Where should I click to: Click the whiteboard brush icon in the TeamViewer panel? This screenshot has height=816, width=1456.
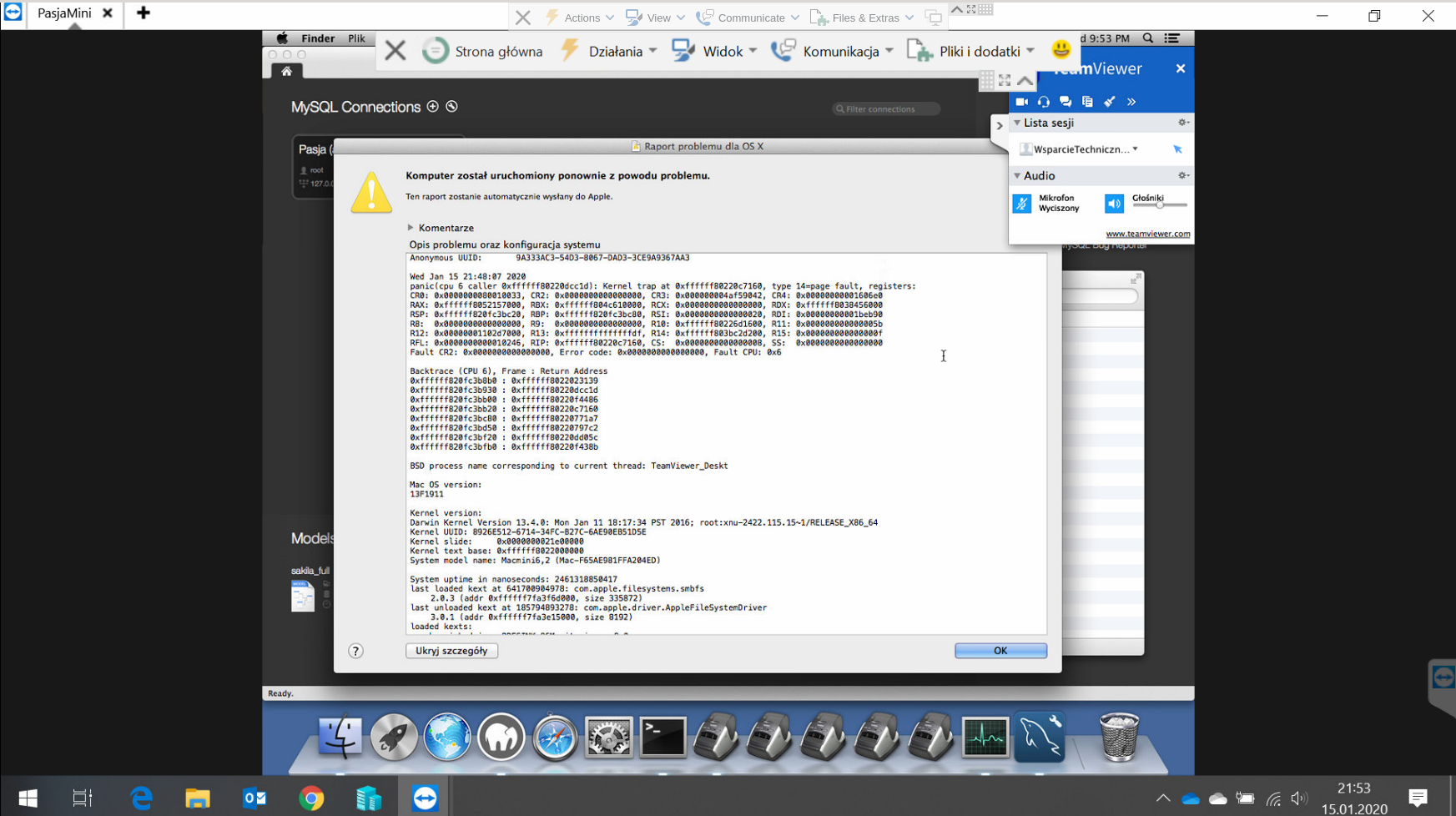coord(1109,102)
